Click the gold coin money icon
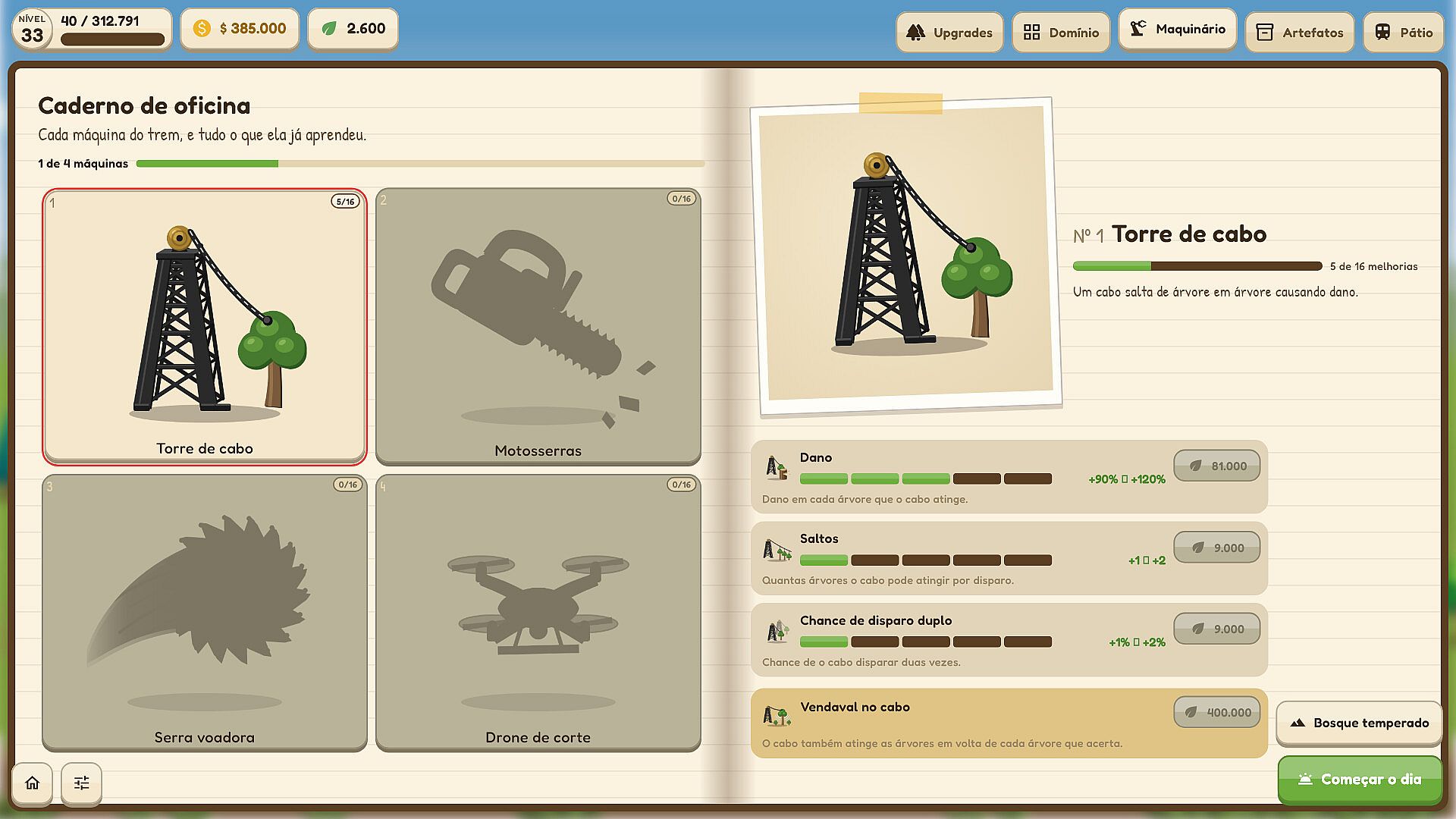1456x819 pixels. coord(202,29)
